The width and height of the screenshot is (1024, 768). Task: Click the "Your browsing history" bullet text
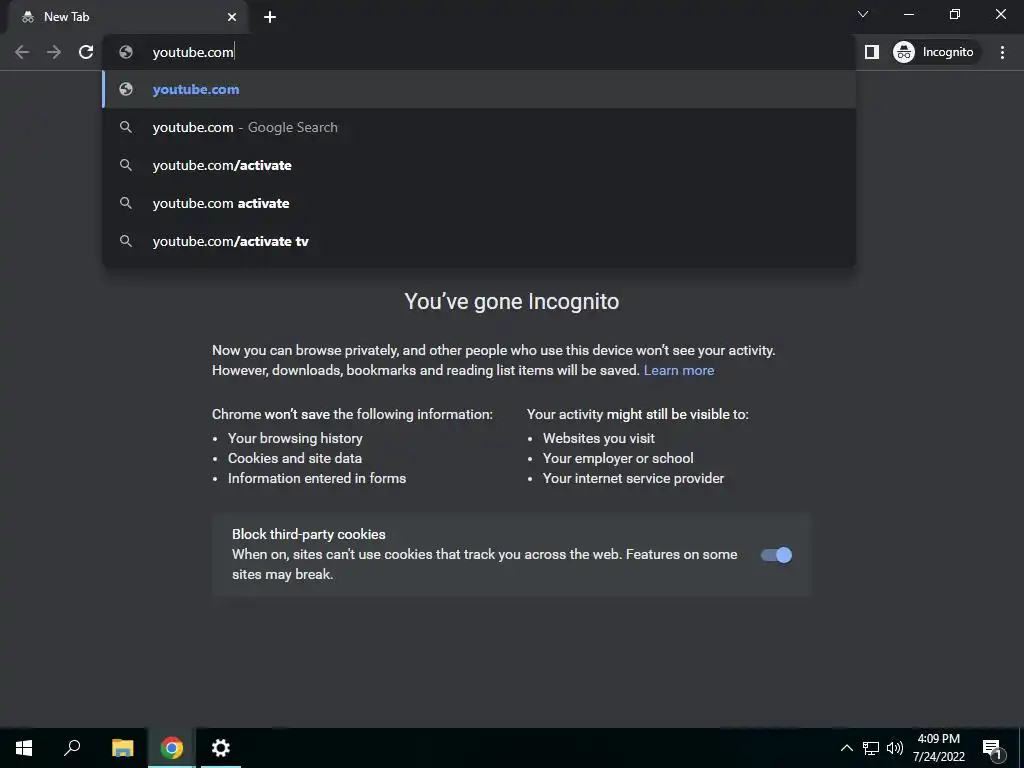(x=295, y=438)
